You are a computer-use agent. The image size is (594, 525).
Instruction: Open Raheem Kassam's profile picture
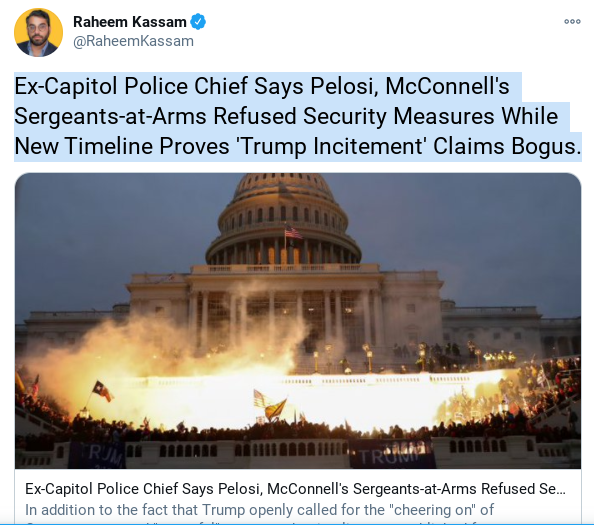tap(38, 33)
